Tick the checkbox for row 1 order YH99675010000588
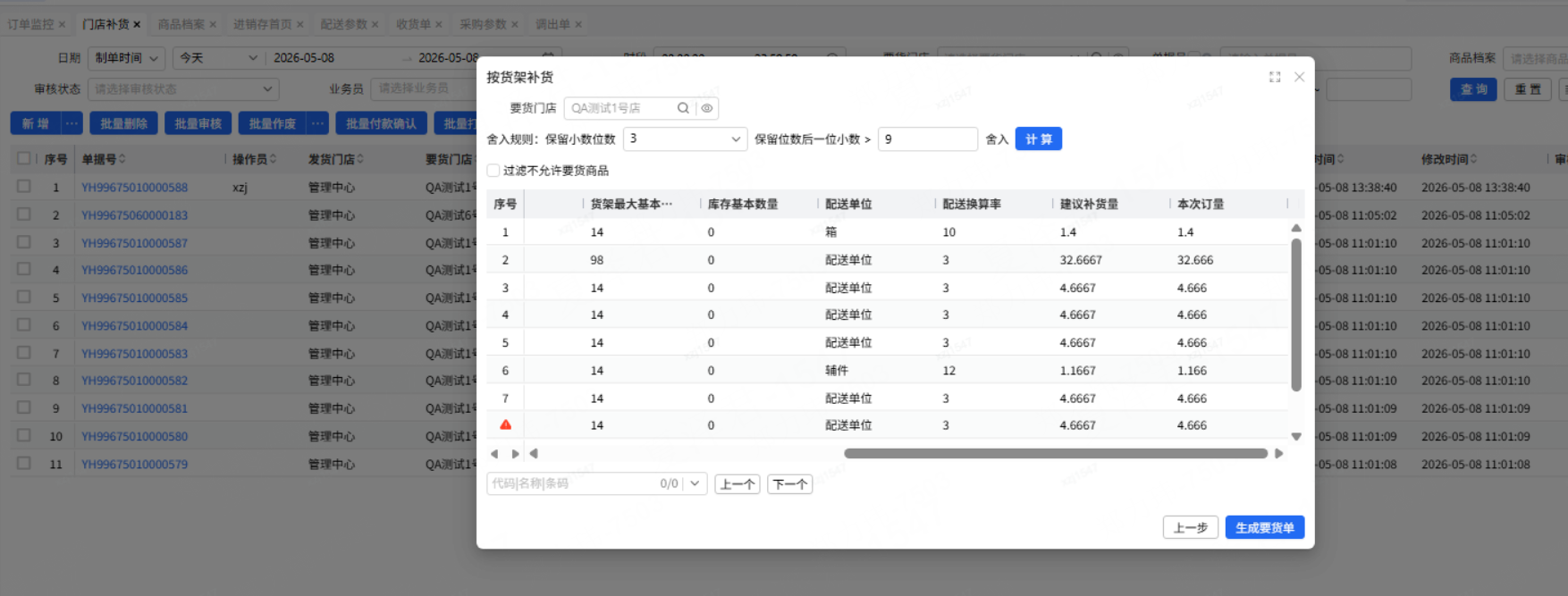The width and height of the screenshot is (1568, 596). (24, 187)
